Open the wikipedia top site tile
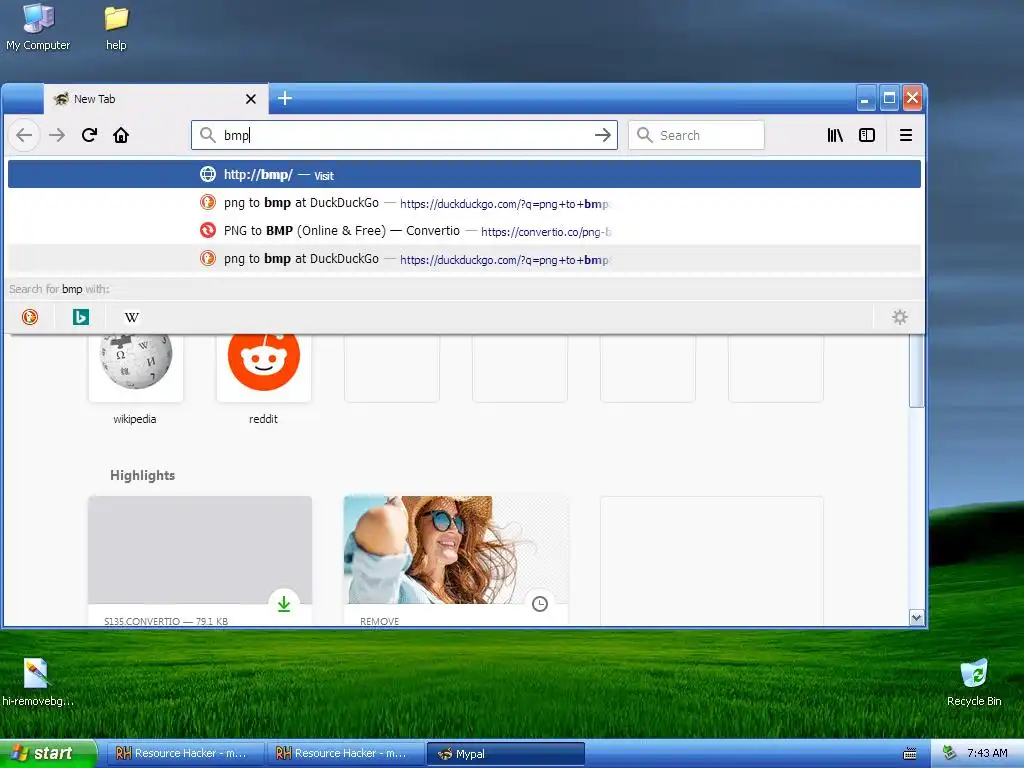Image resolution: width=1024 pixels, height=768 pixels. (136, 368)
